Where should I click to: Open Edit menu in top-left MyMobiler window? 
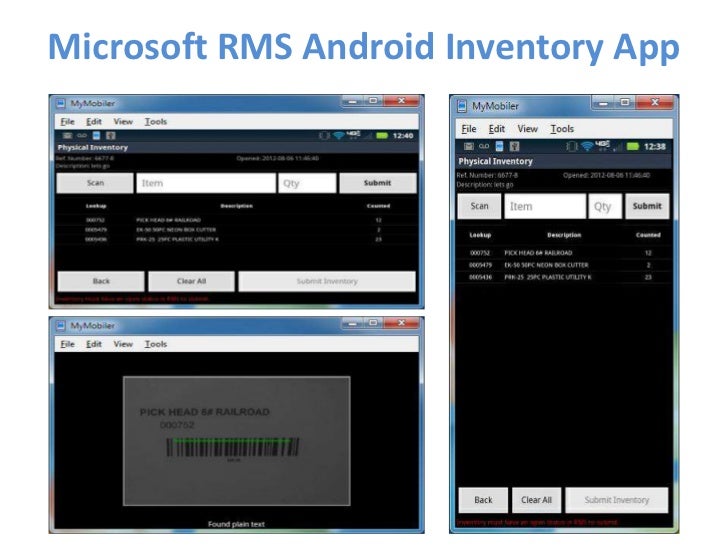tap(94, 122)
